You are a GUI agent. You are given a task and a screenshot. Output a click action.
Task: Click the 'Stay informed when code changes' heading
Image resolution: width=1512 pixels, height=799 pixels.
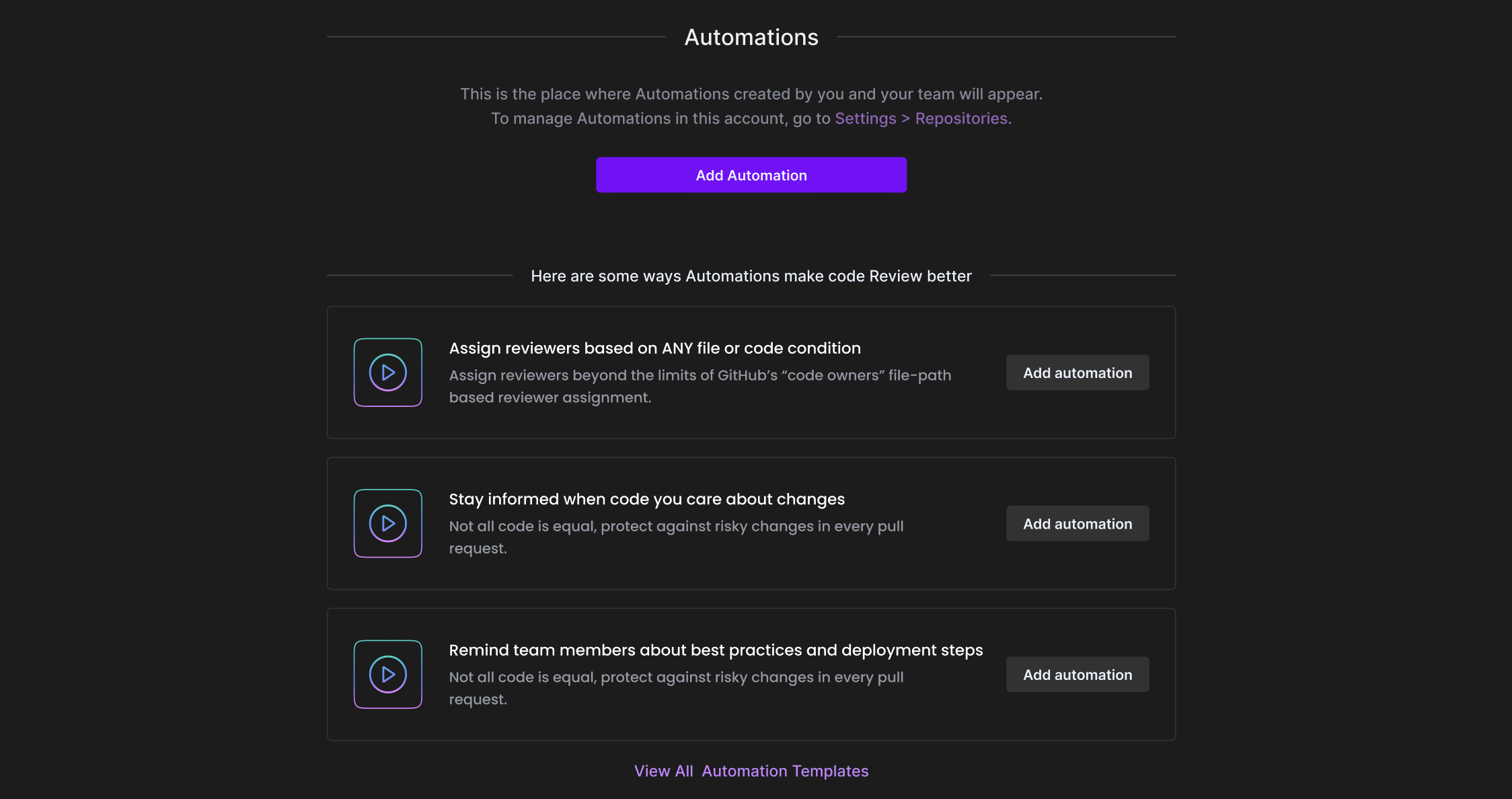pos(647,499)
